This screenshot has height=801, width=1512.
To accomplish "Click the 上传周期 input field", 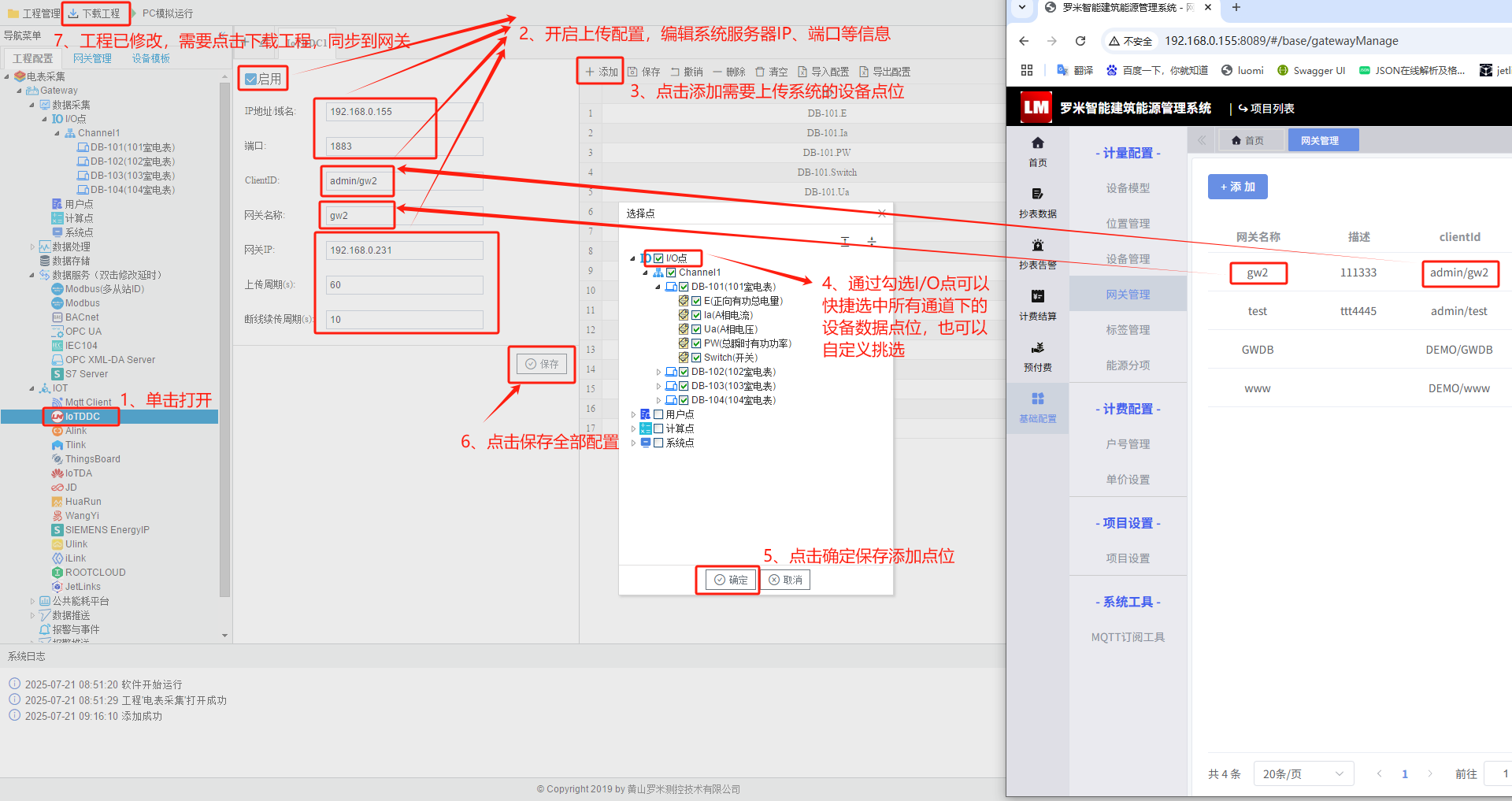I will point(404,284).
